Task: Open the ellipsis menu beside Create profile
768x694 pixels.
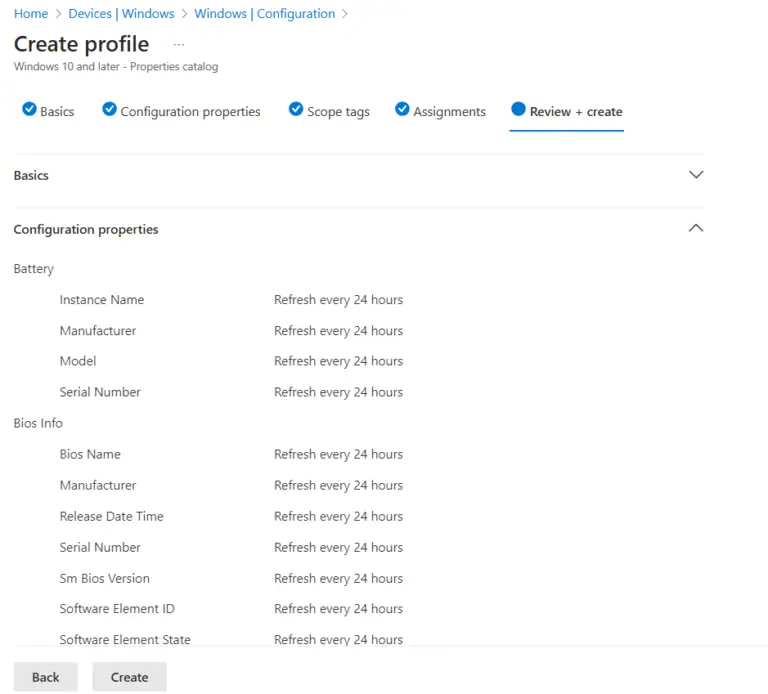Action: 179,45
